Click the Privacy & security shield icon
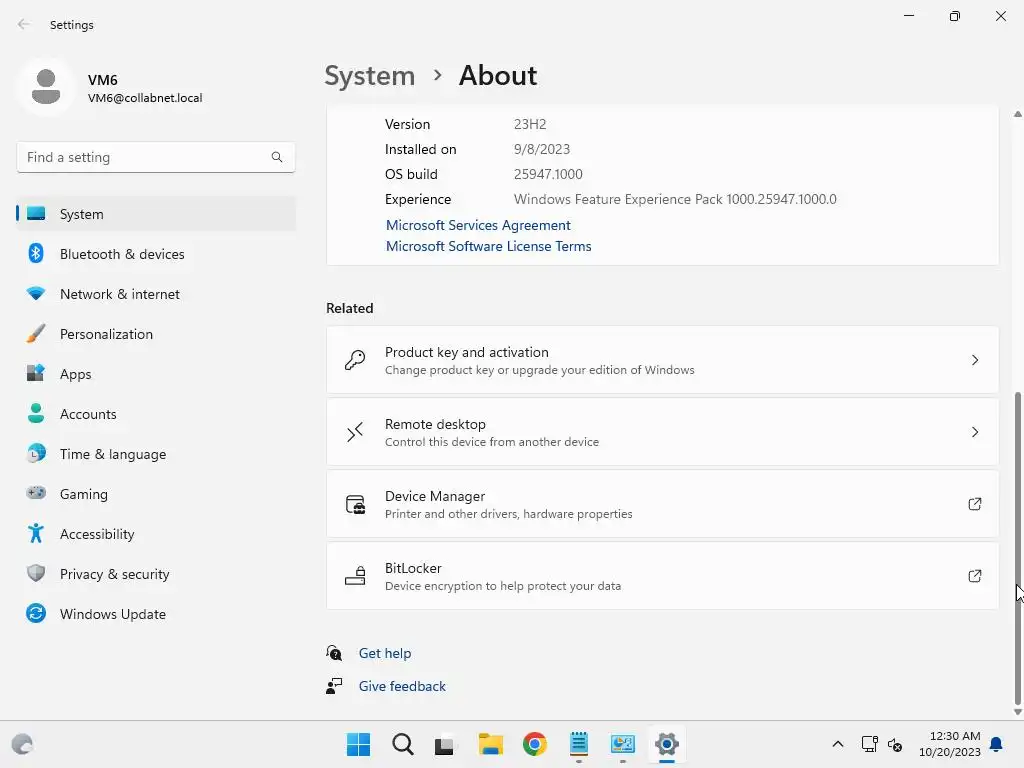The image size is (1024, 768). click(x=36, y=573)
